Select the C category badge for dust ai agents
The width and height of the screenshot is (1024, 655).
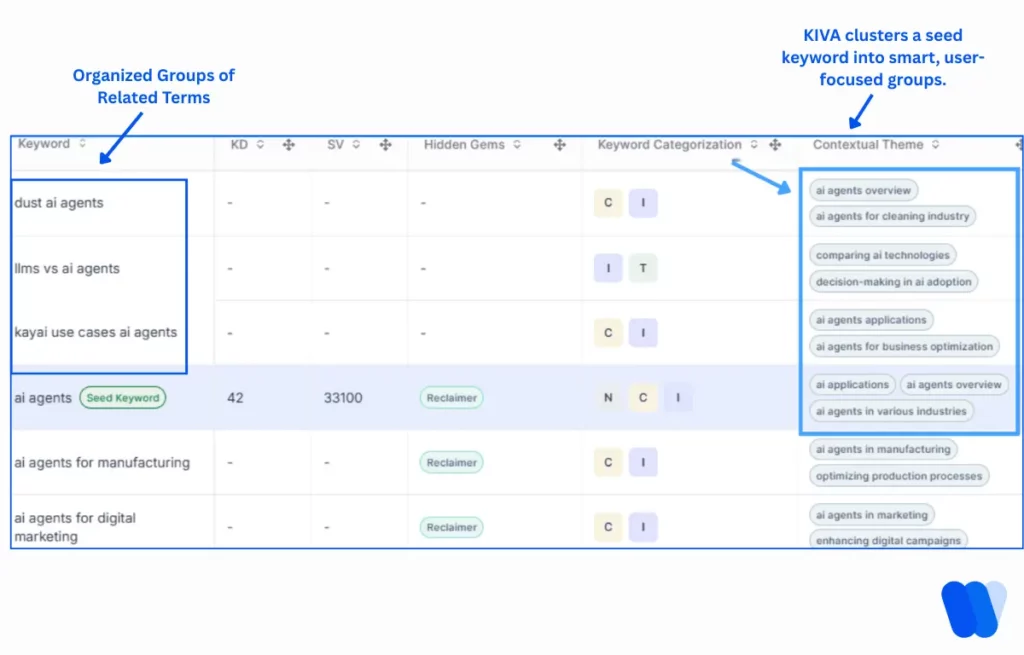608,203
